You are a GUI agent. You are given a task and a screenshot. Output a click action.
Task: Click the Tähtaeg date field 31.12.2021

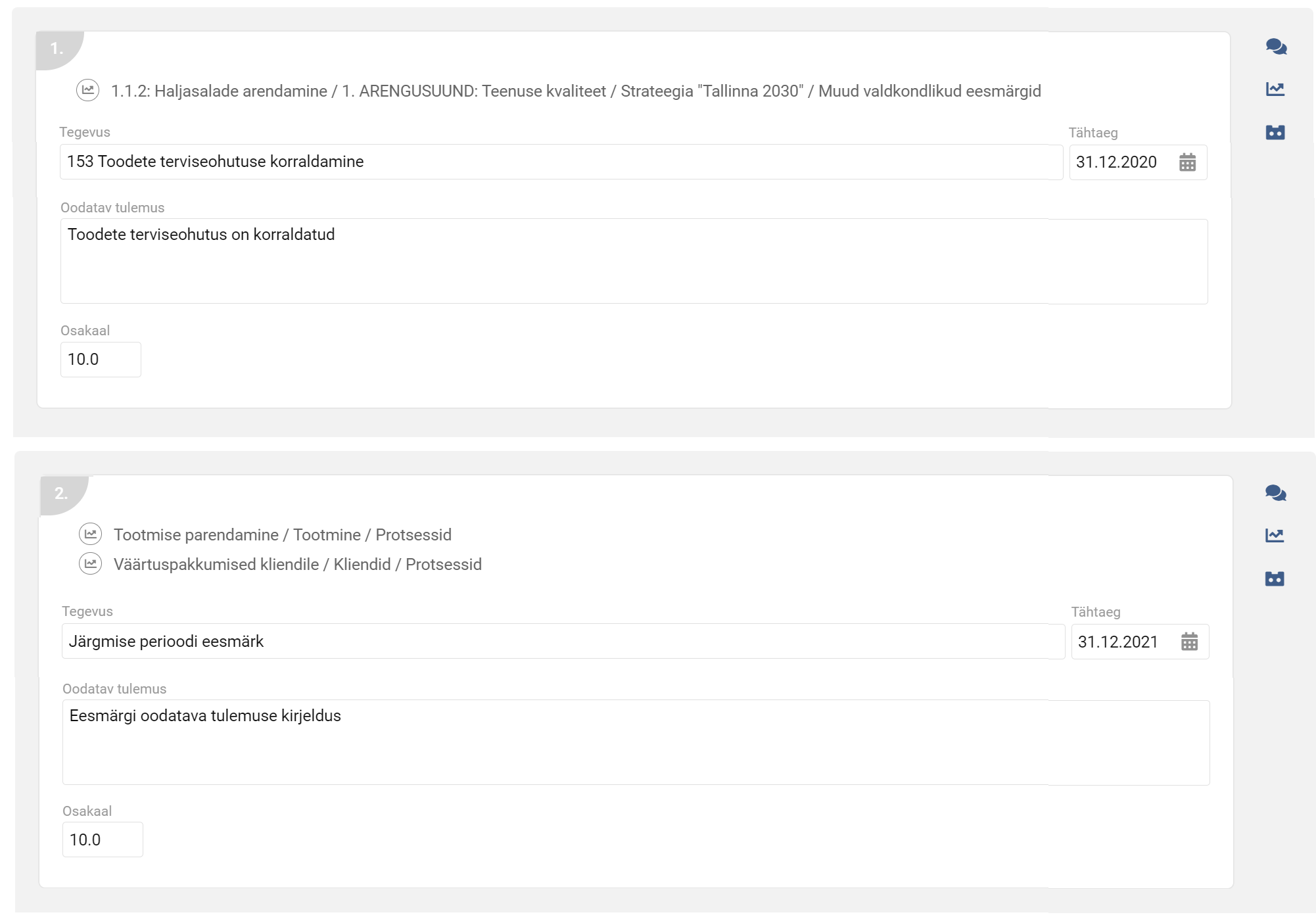coord(1140,642)
